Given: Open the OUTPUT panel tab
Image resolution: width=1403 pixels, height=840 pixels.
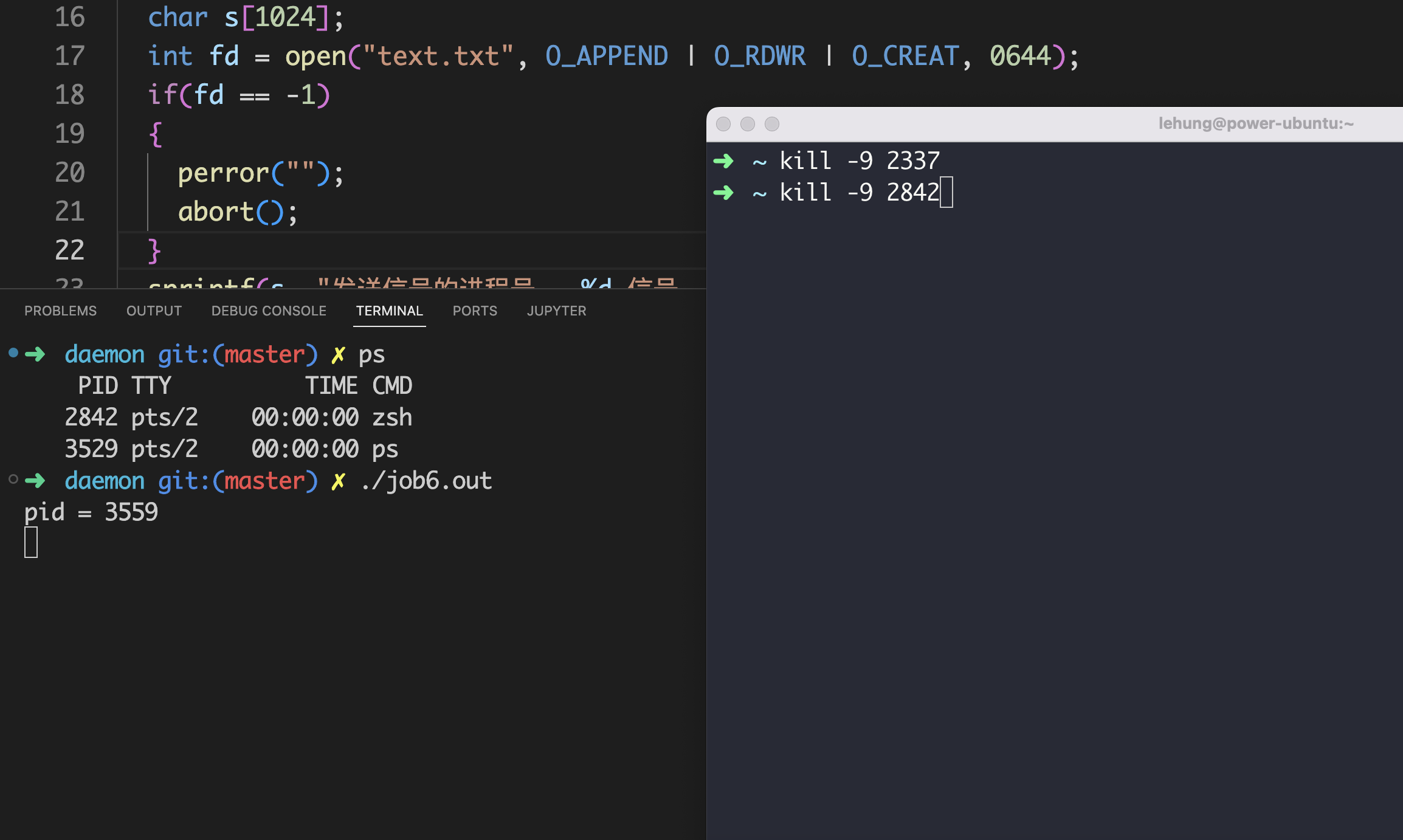Looking at the screenshot, I should click(x=154, y=311).
